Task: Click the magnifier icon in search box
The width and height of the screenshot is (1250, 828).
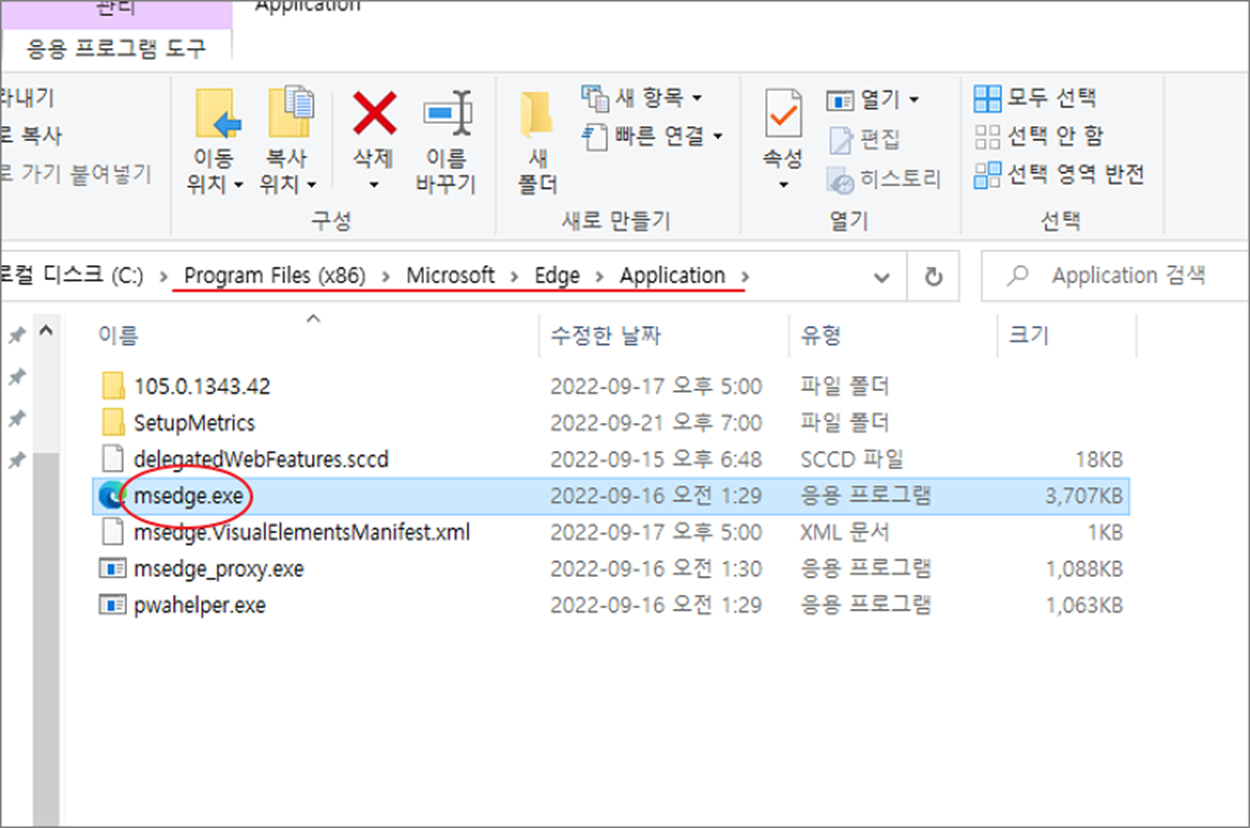Action: click(1018, 276)
